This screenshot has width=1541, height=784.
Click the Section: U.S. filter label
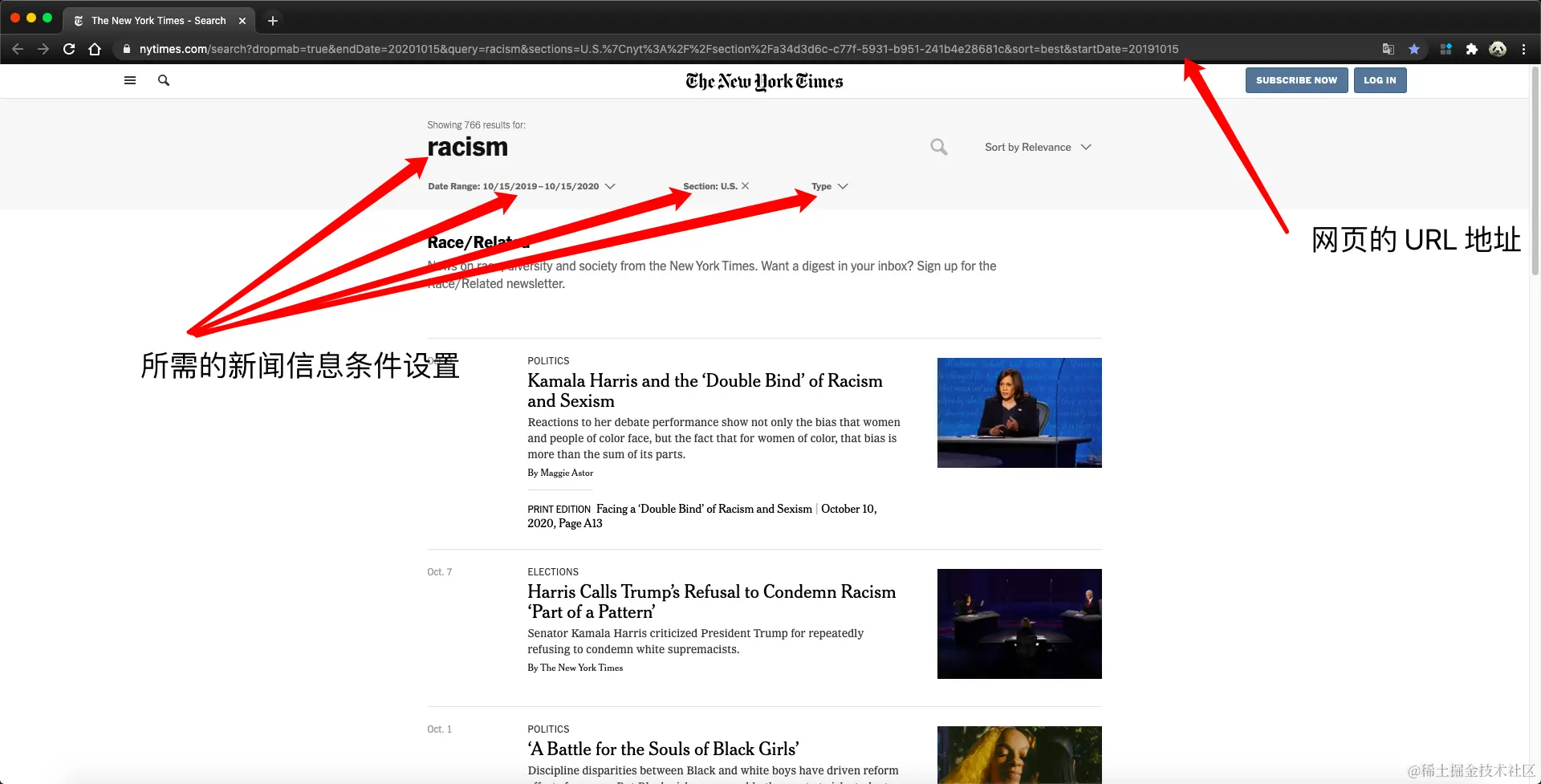coord(710,186)
